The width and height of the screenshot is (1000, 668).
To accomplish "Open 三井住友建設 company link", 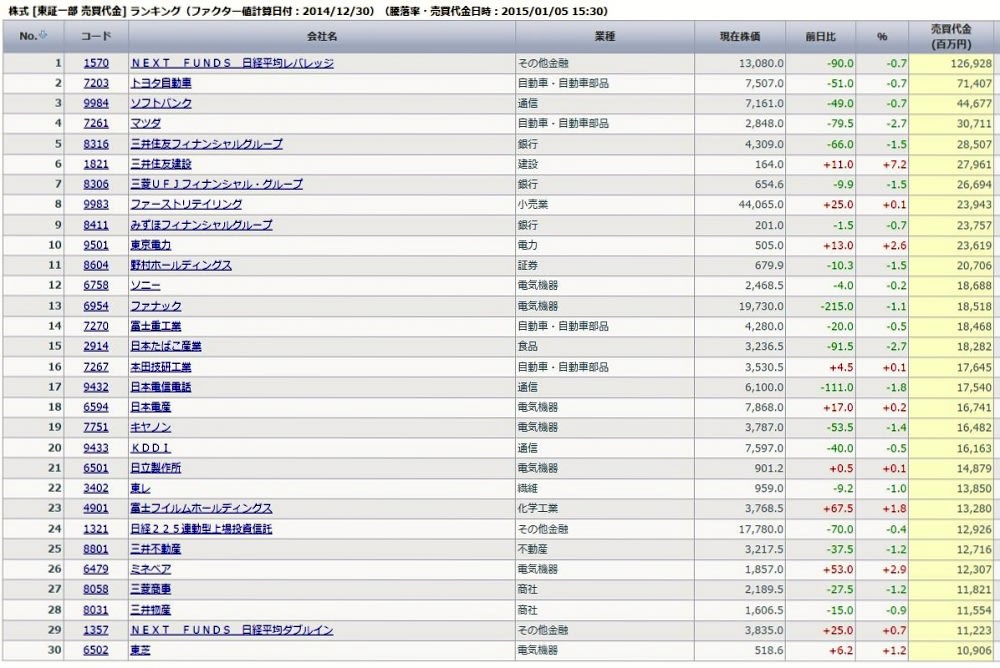I will (161, 164).
